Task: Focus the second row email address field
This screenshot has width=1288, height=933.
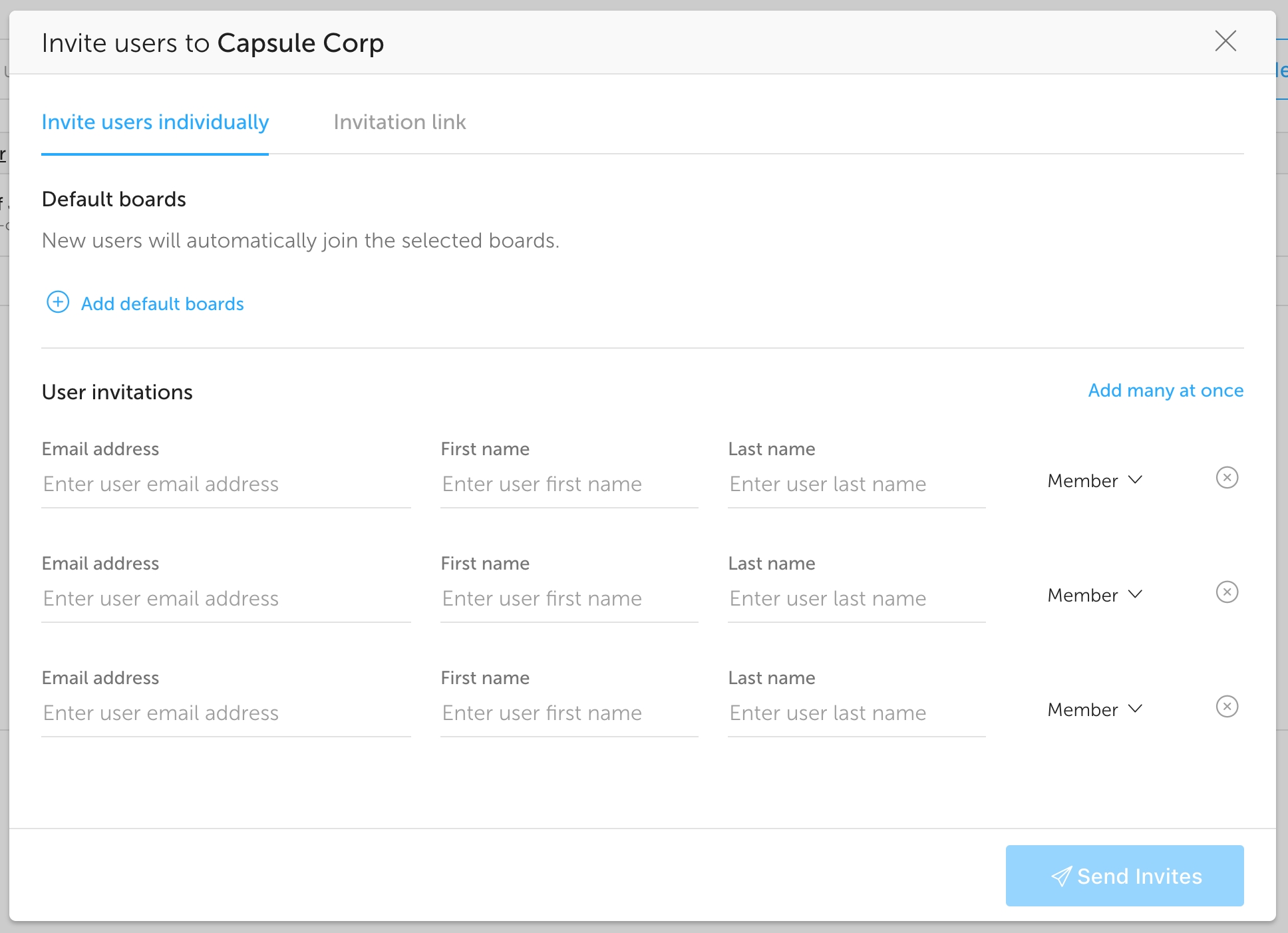Action: click(x=226, y=599)
